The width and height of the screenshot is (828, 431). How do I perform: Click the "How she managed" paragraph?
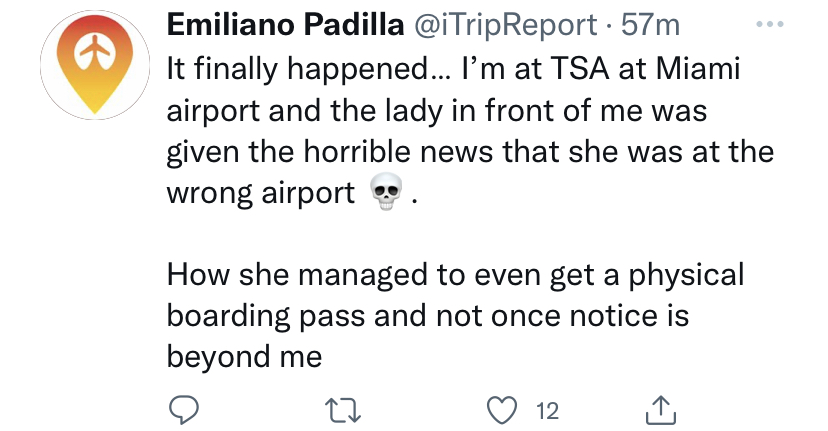click(x=455, y=315)
